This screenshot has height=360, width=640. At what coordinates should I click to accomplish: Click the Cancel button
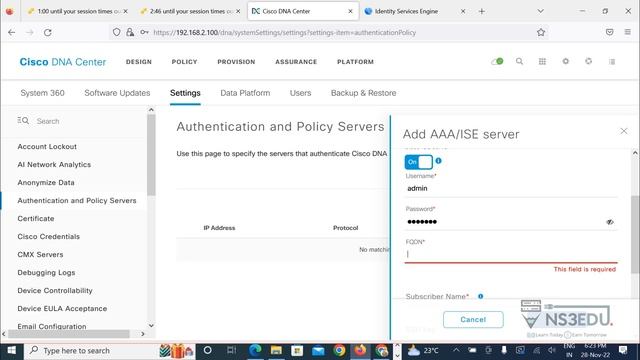[473, 320]
